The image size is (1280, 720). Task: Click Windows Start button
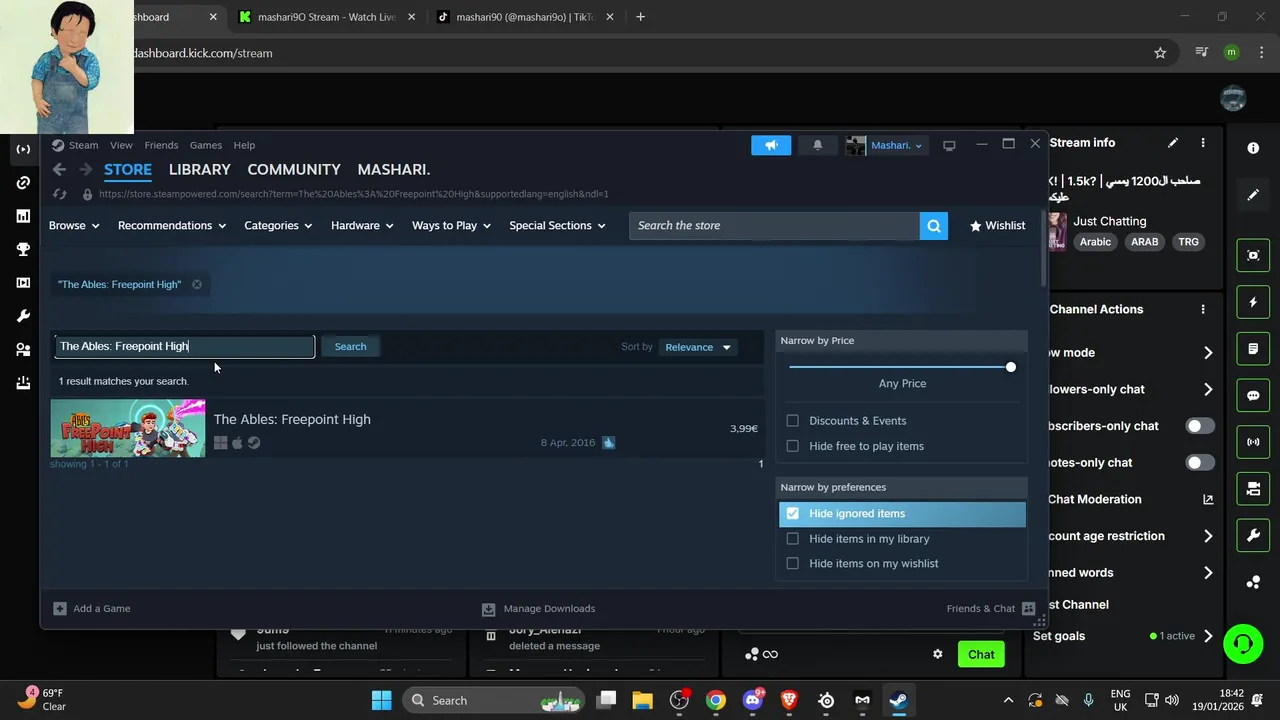pyautogui.click(x=382, y=700)
